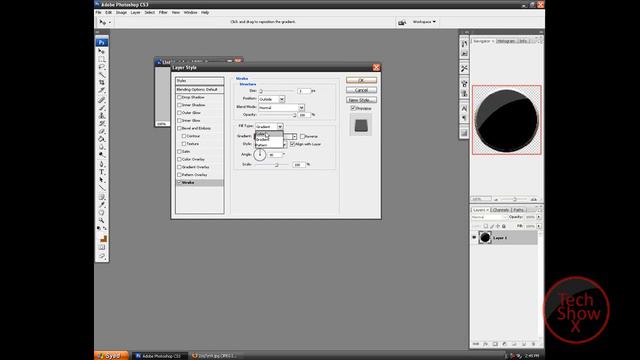Select the Rectangular Marquee tool
Viewport: 640px width, 360px height.
point(102,59)
